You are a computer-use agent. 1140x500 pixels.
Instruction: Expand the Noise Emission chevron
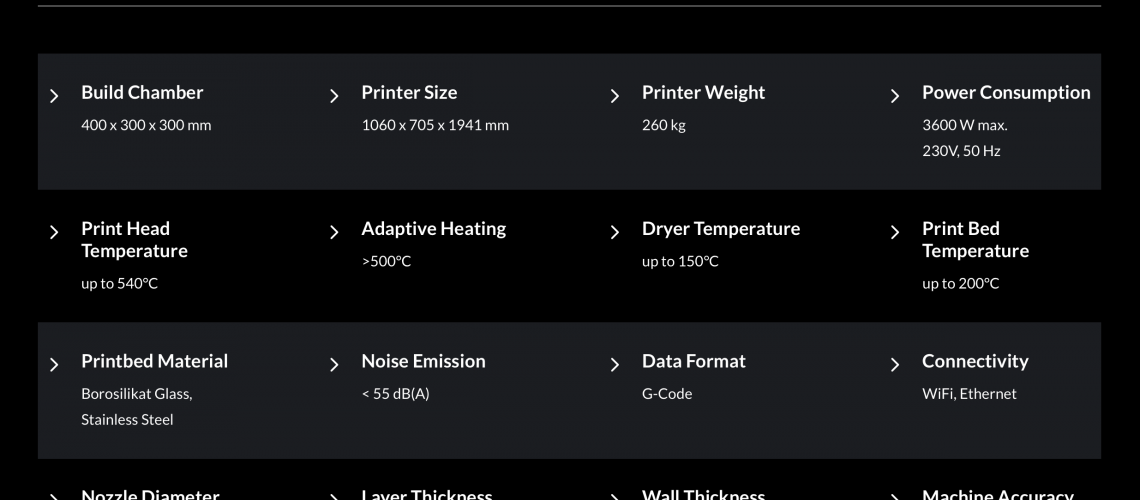pos(334,365)
